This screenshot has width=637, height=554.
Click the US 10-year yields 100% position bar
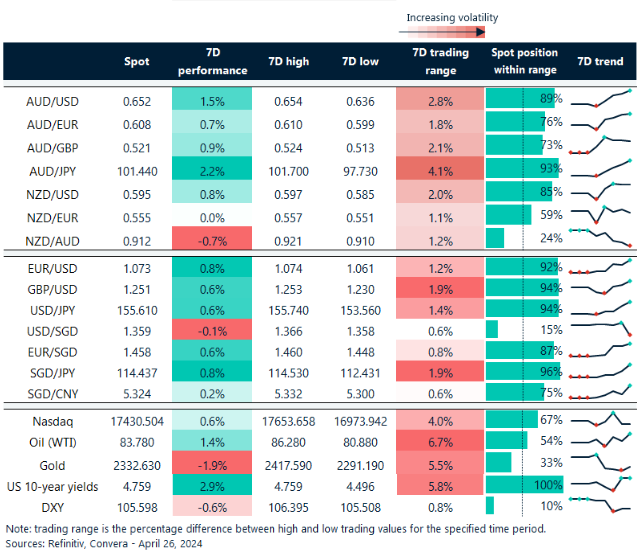click(x=524, y=484)
